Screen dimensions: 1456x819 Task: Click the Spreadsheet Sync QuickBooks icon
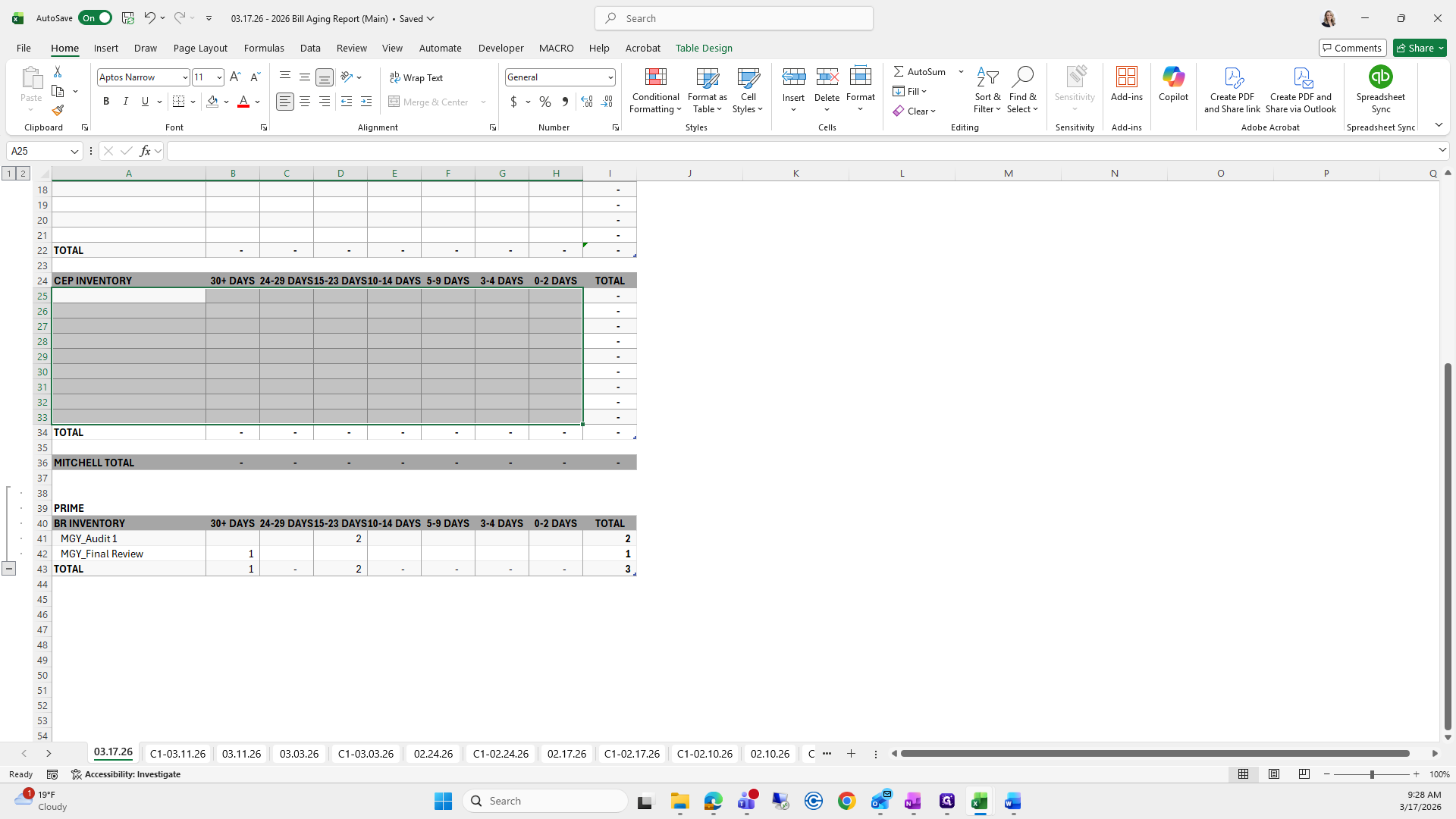point(1380,77)
